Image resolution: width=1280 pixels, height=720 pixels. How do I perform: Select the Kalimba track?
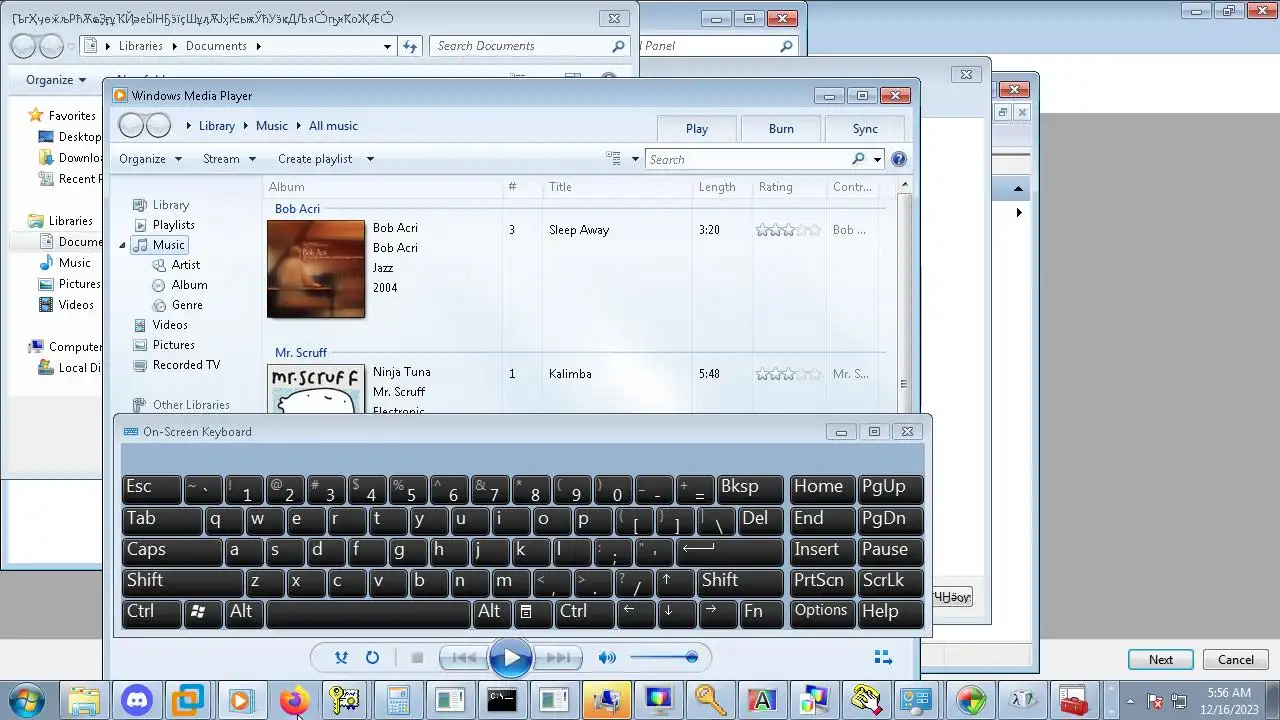click(x=570, y=374)
